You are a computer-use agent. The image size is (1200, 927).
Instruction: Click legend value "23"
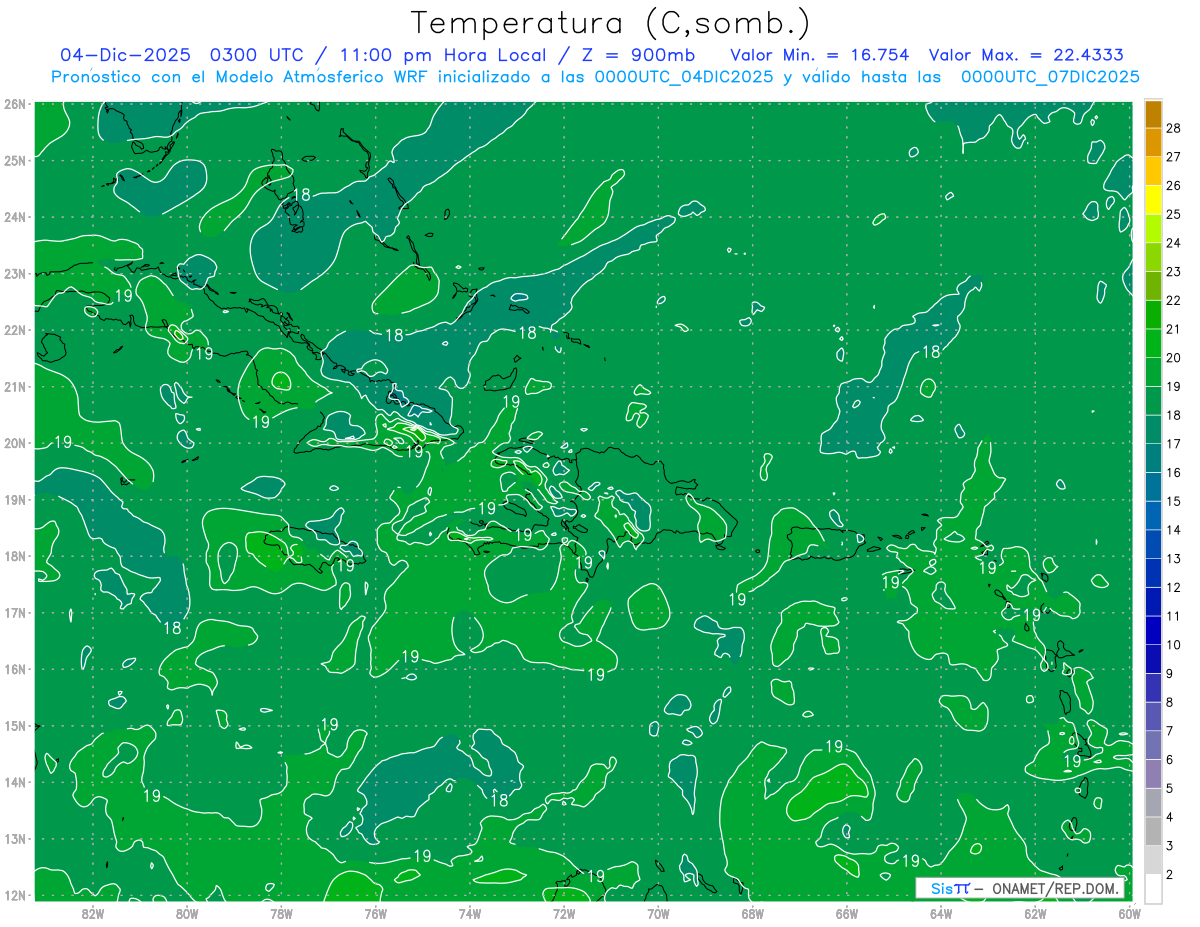point(1174,272)
